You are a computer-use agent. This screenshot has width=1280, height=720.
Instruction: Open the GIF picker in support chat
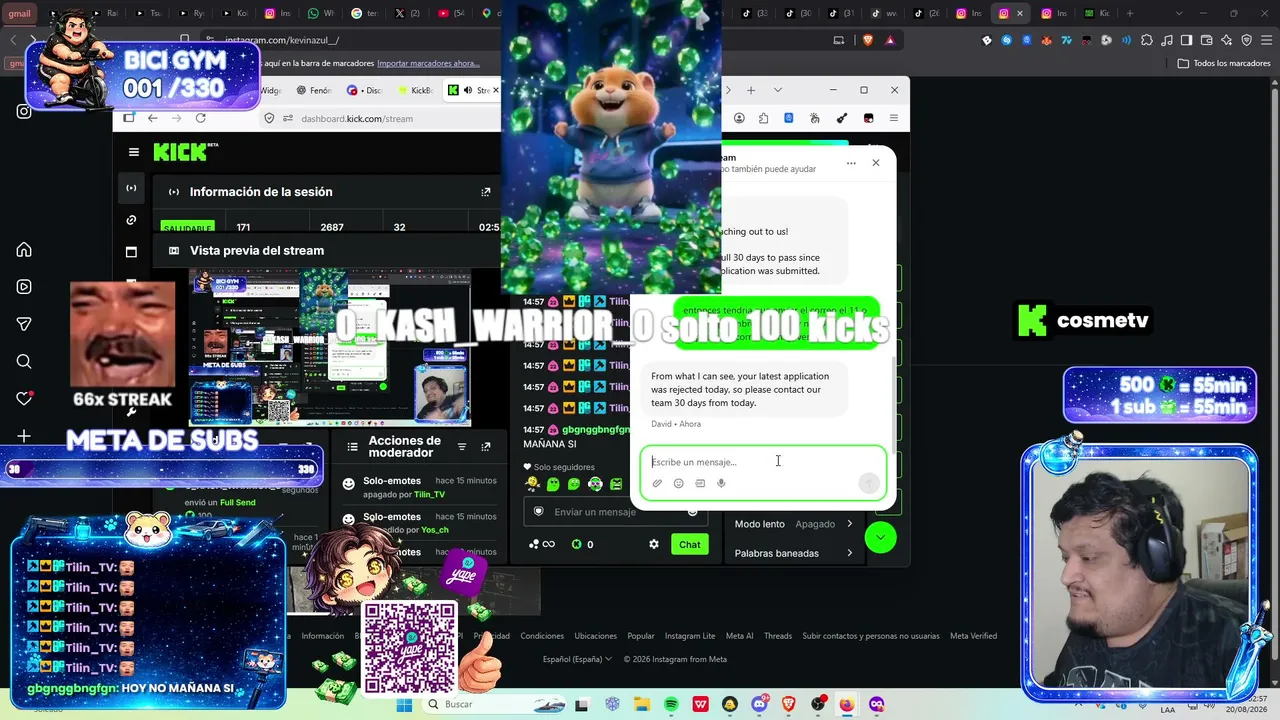coord(700,483)
